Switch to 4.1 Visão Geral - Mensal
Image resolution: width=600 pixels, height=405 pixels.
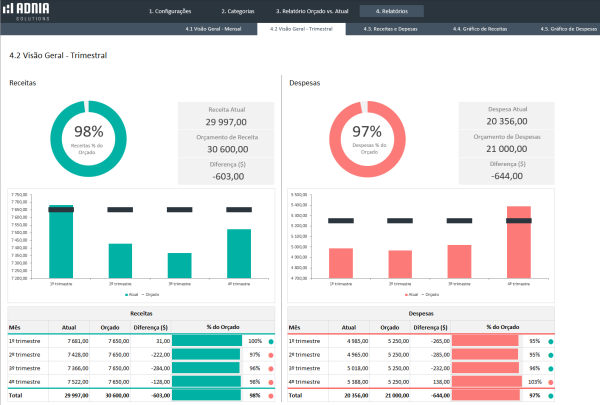pyautogui.click(x=212, y=30)
